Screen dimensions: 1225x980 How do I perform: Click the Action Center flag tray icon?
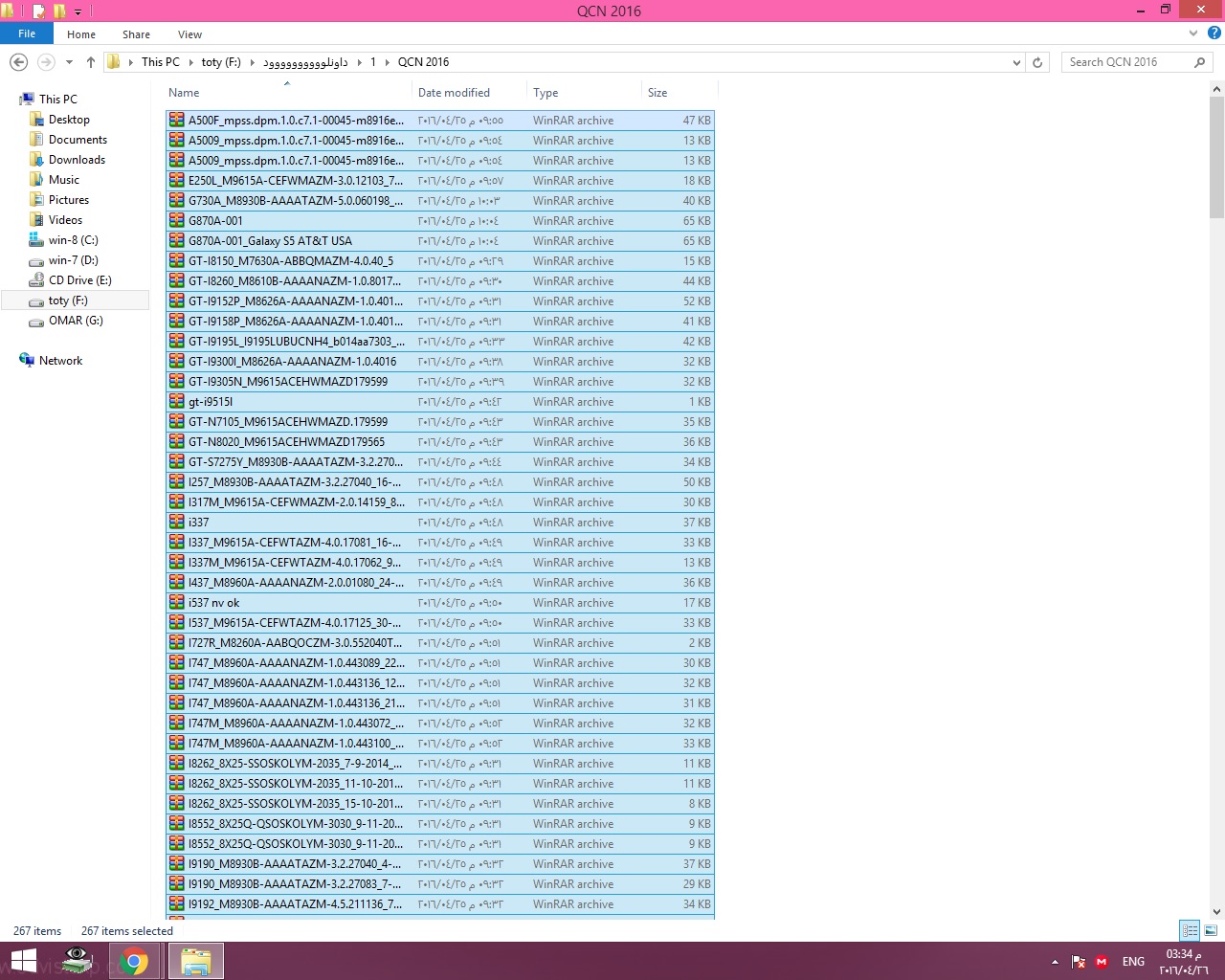[1079, 962]
